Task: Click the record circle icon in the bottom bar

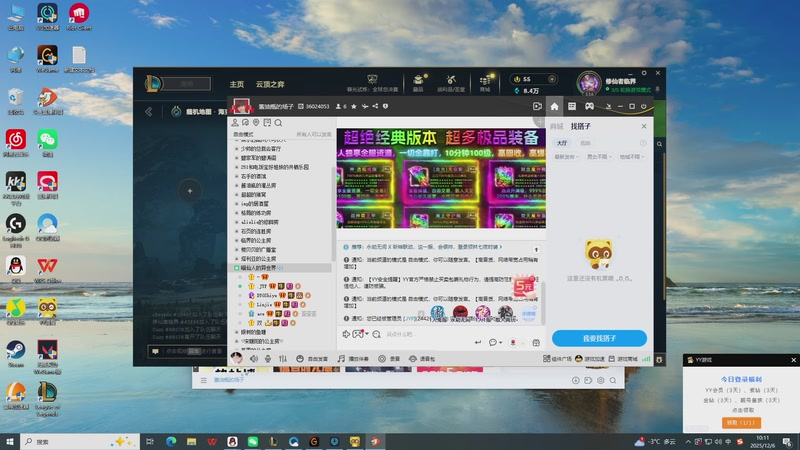Action: [382, 359]
